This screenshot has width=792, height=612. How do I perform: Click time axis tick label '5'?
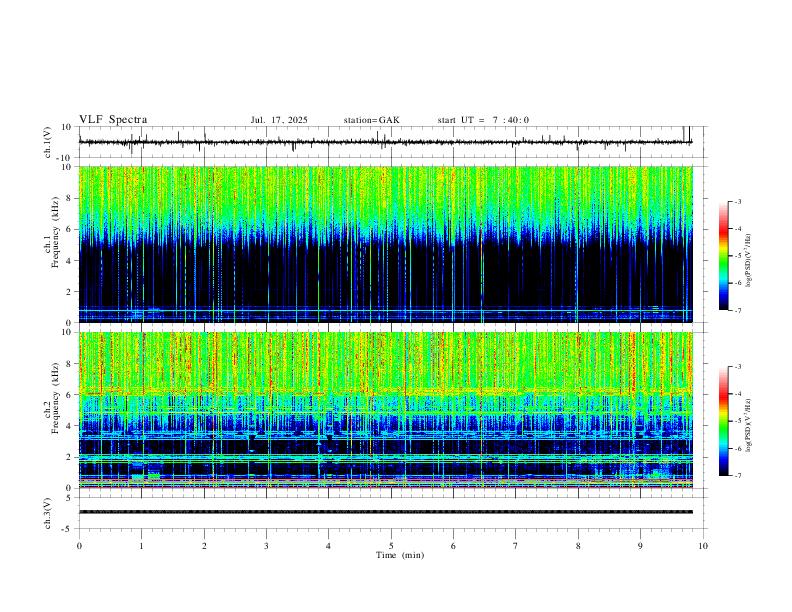(391, 546)
